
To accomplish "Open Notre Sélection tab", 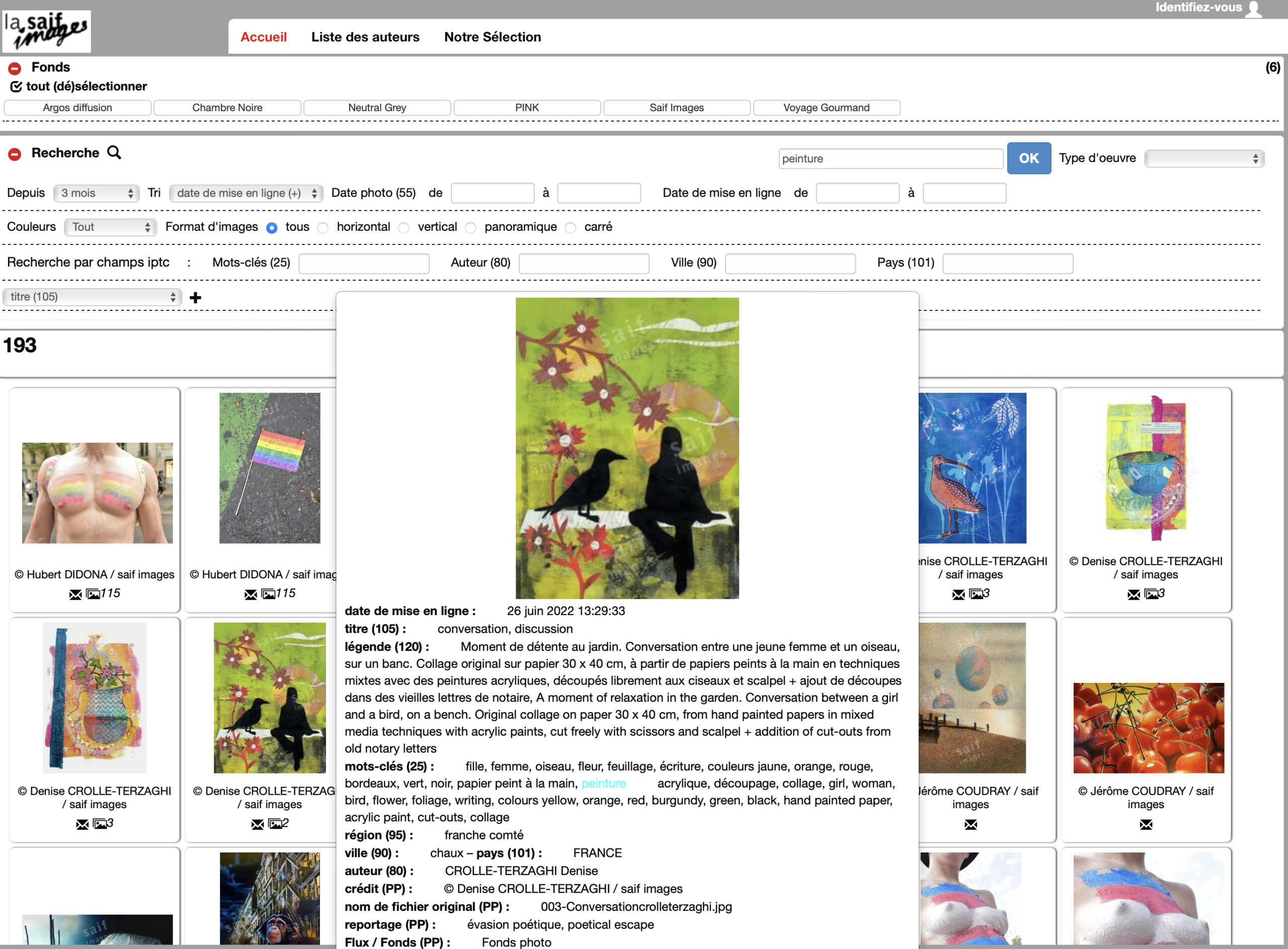I will tap(493, 37).
